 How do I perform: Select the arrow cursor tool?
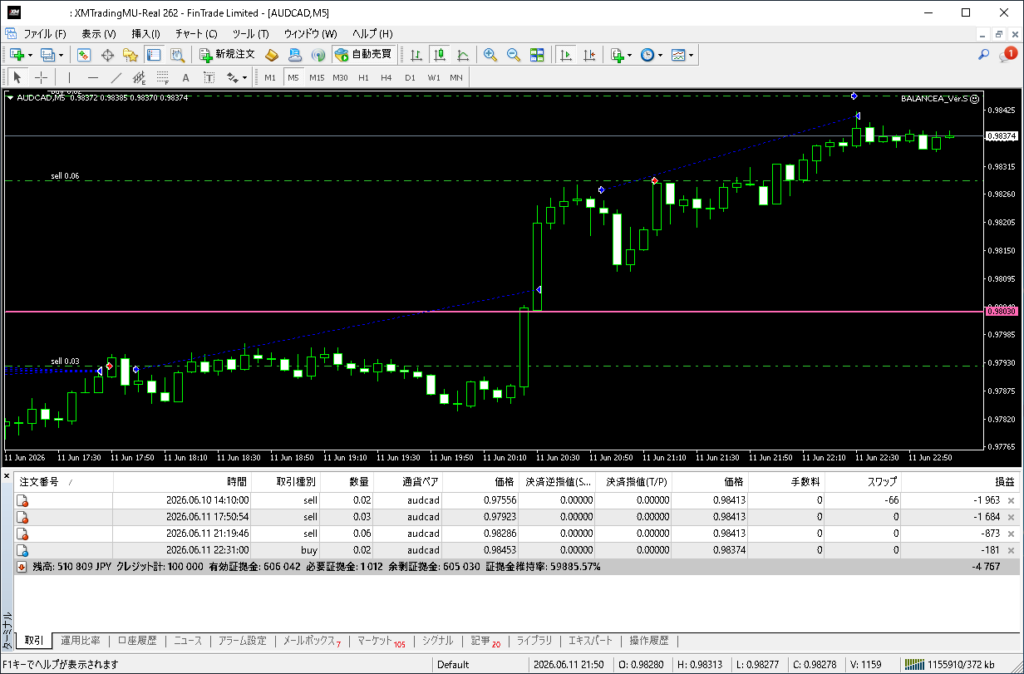point(18,78)
